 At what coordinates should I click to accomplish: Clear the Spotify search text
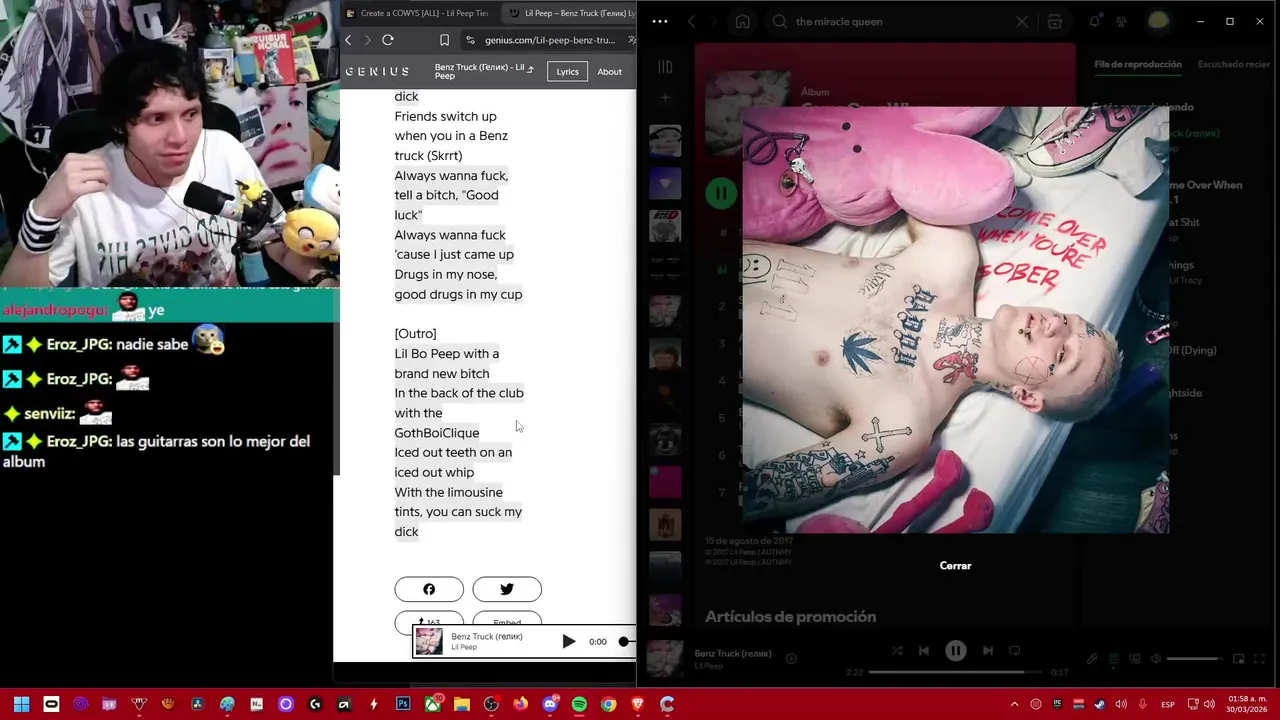[x=1022, y=21]
